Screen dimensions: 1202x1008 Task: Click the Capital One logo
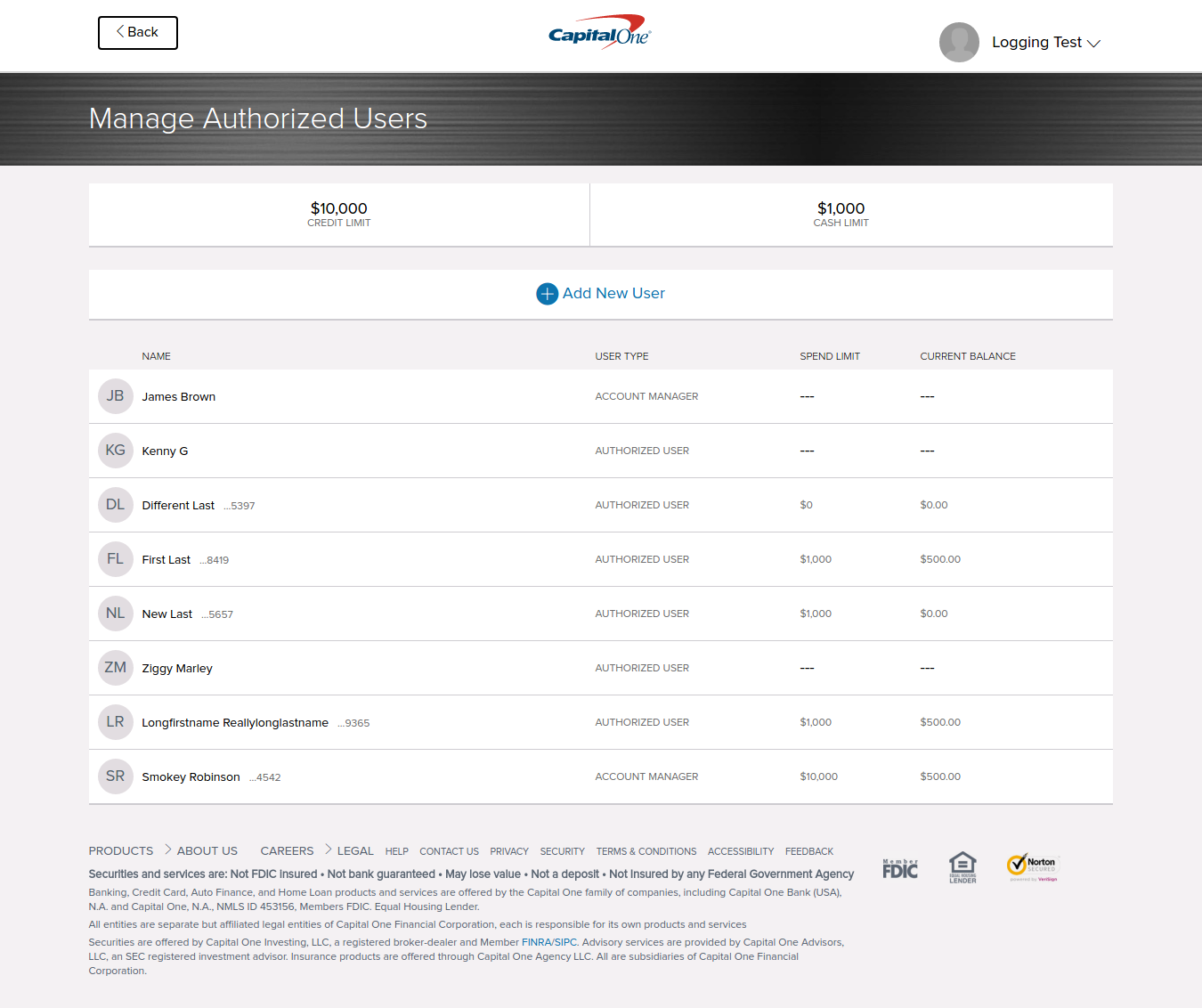tap(599, 33)
